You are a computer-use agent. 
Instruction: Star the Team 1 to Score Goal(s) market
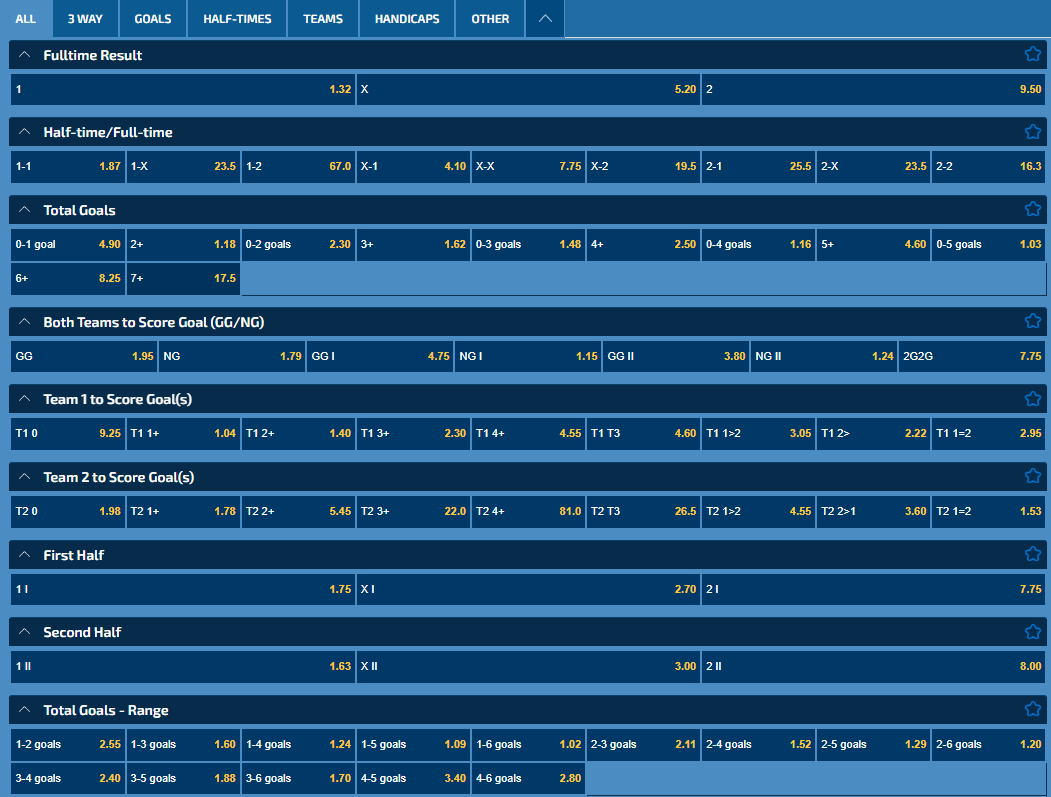1032,399
